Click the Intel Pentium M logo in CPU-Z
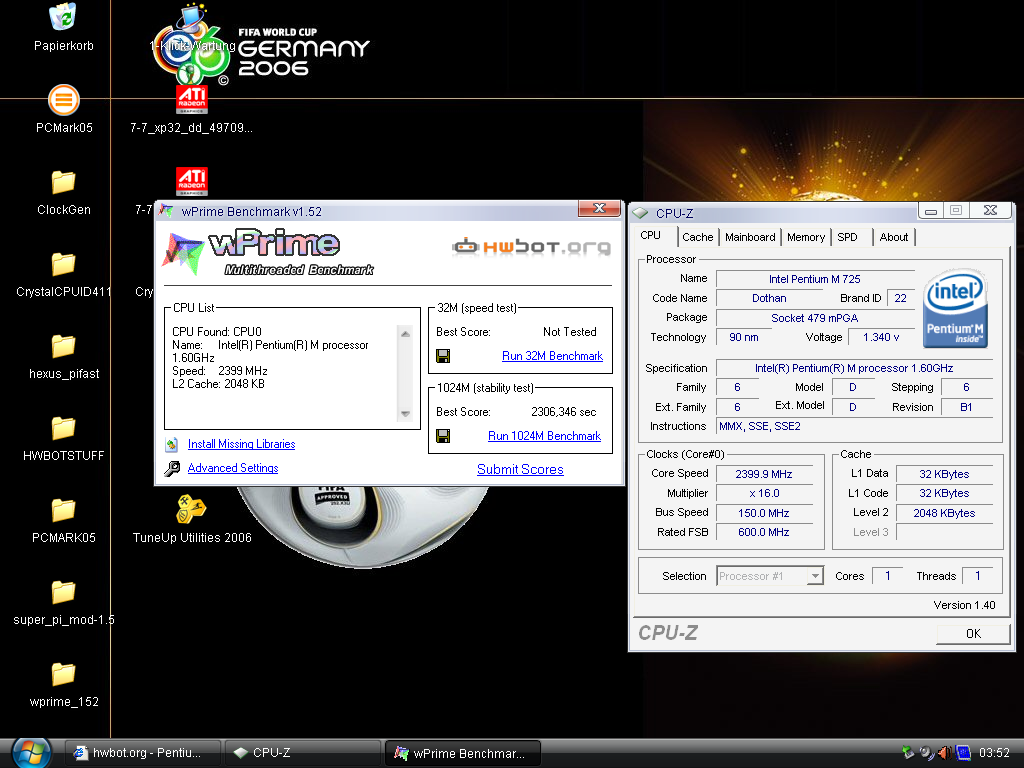The image size is (1024, 768). click(x=955, y=308)
